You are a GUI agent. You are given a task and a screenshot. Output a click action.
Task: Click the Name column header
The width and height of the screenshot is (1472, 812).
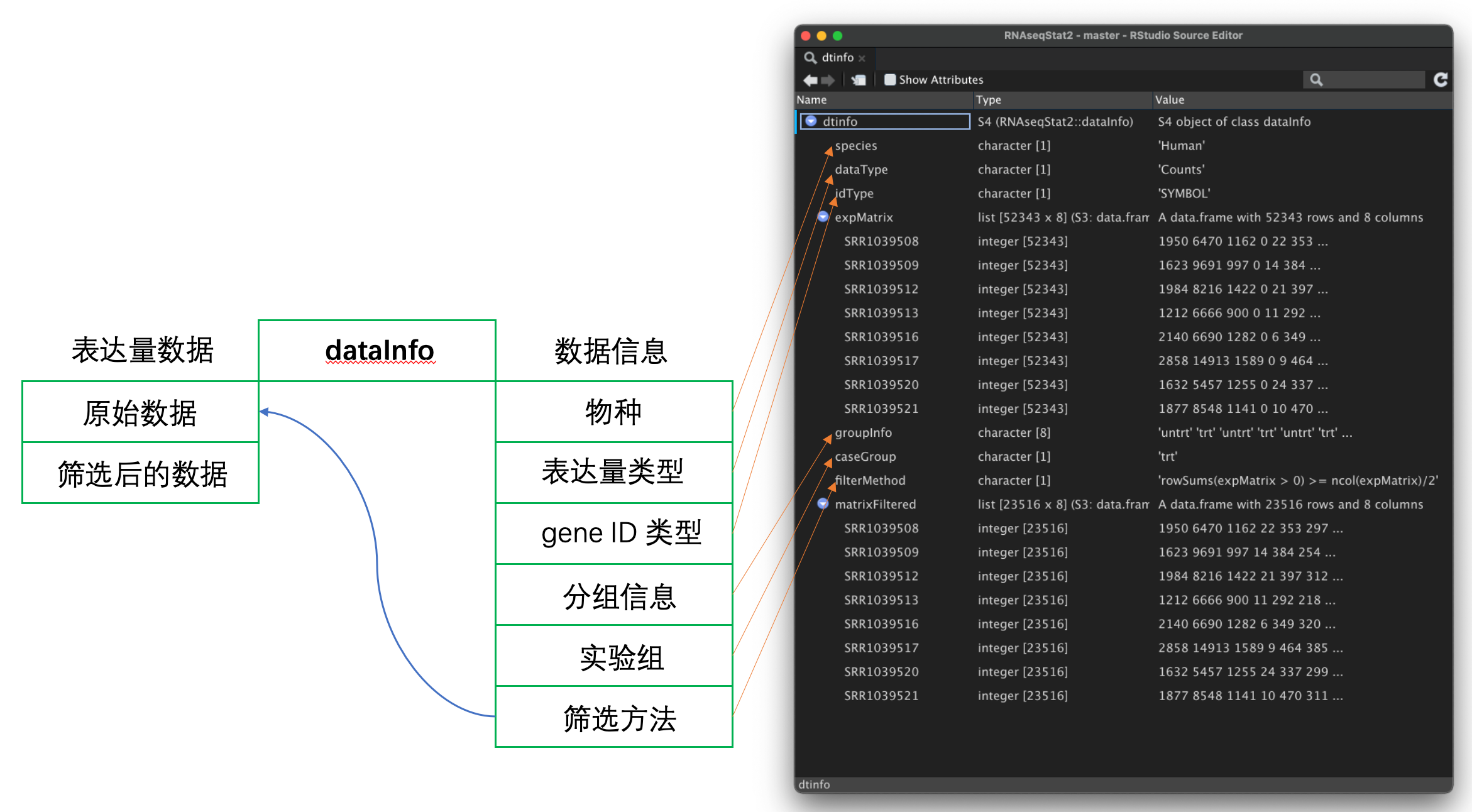(x=884, y=99)
